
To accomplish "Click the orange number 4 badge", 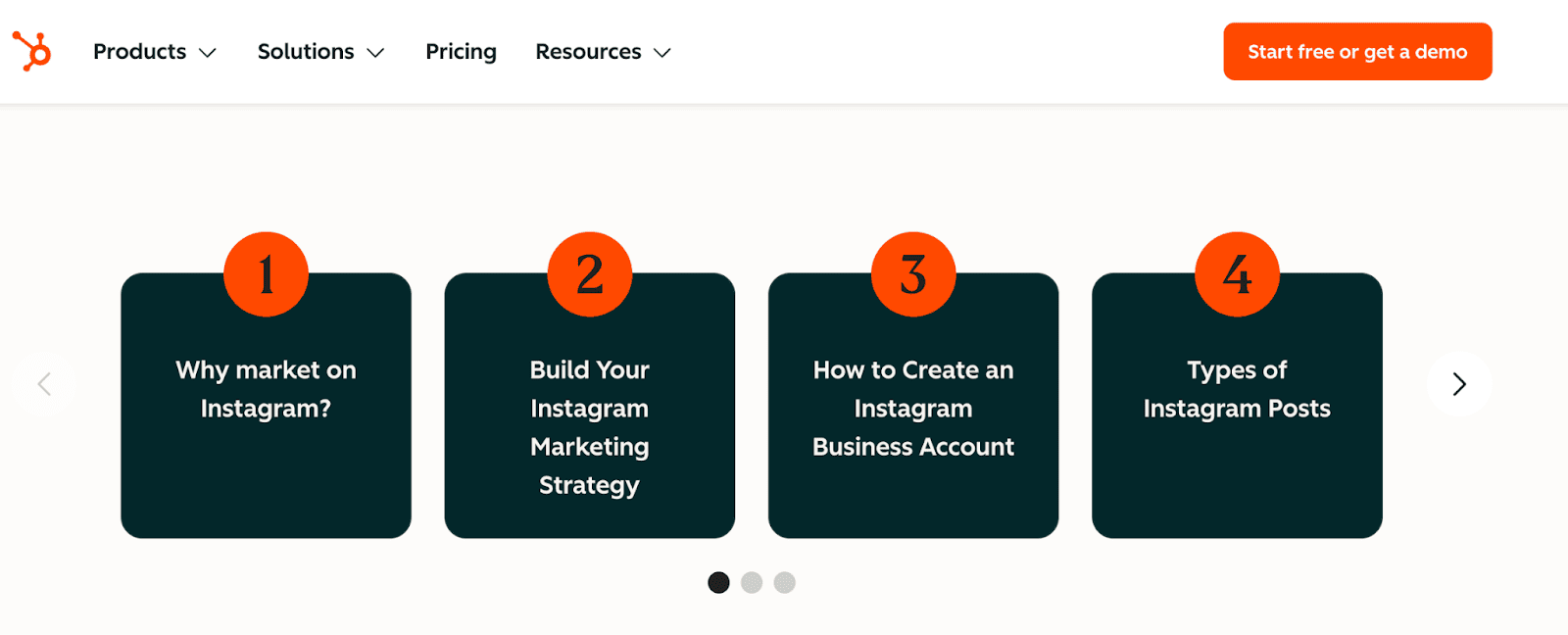I will coord(1237,274).
